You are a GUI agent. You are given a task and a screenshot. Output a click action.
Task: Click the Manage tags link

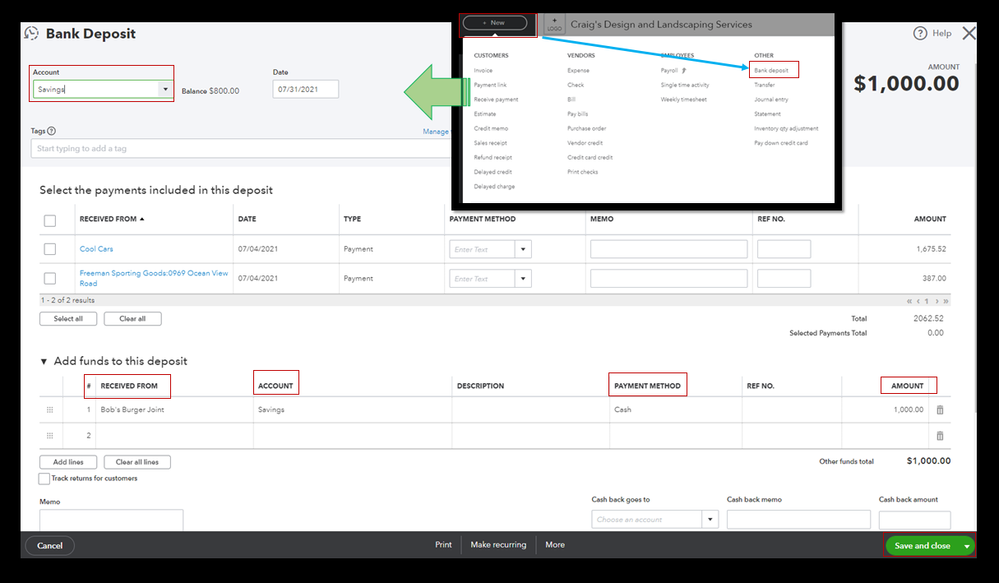pyautogui.click(x=436, y=131)
